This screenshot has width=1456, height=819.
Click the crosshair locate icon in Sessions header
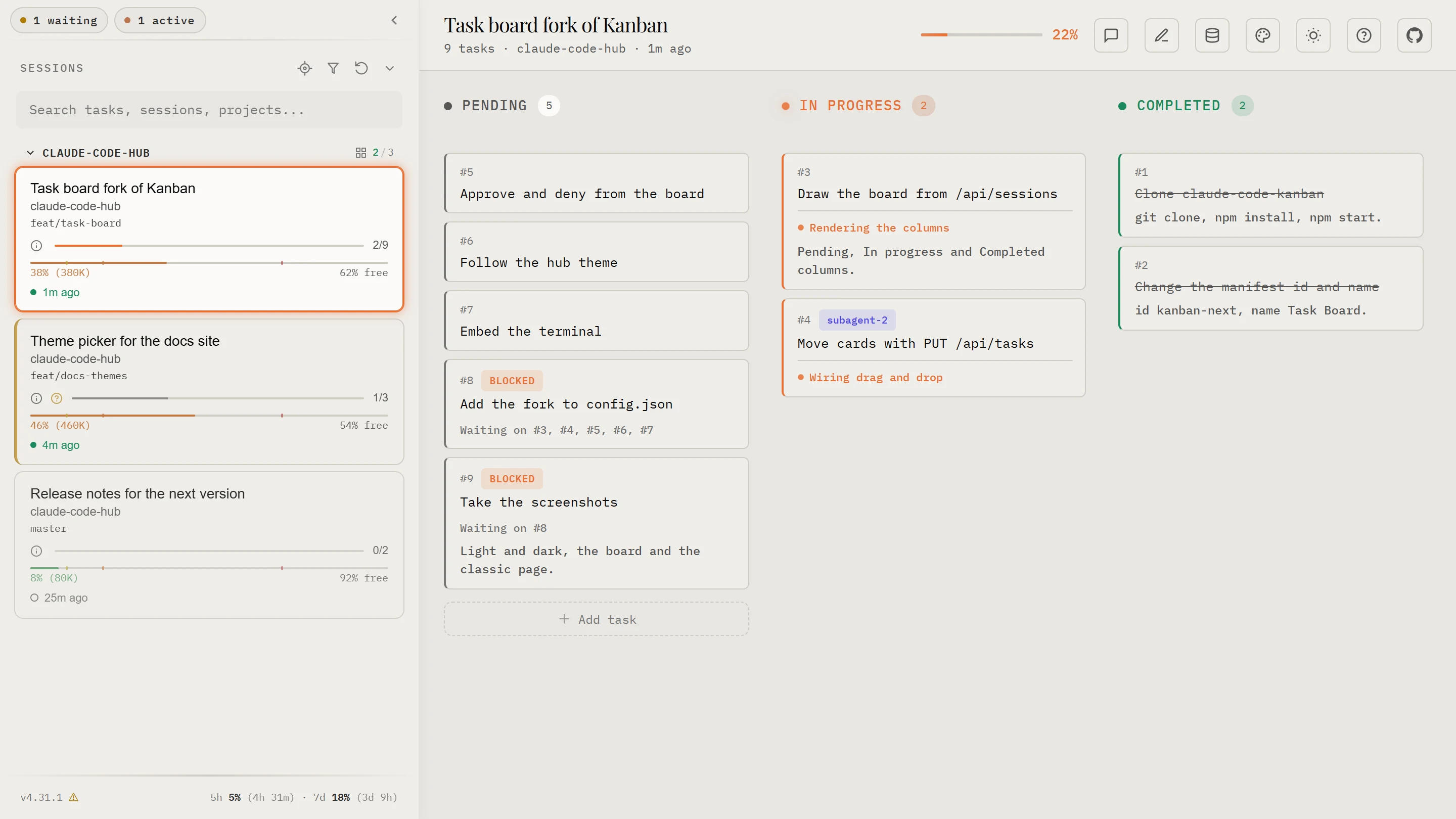(305, 68)
